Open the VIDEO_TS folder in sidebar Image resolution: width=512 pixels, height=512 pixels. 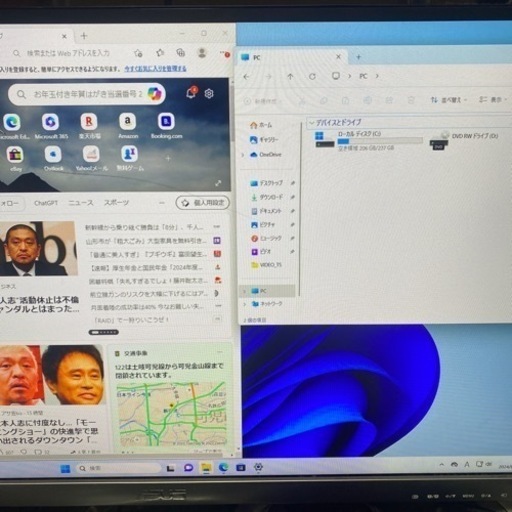pos(266,265)
